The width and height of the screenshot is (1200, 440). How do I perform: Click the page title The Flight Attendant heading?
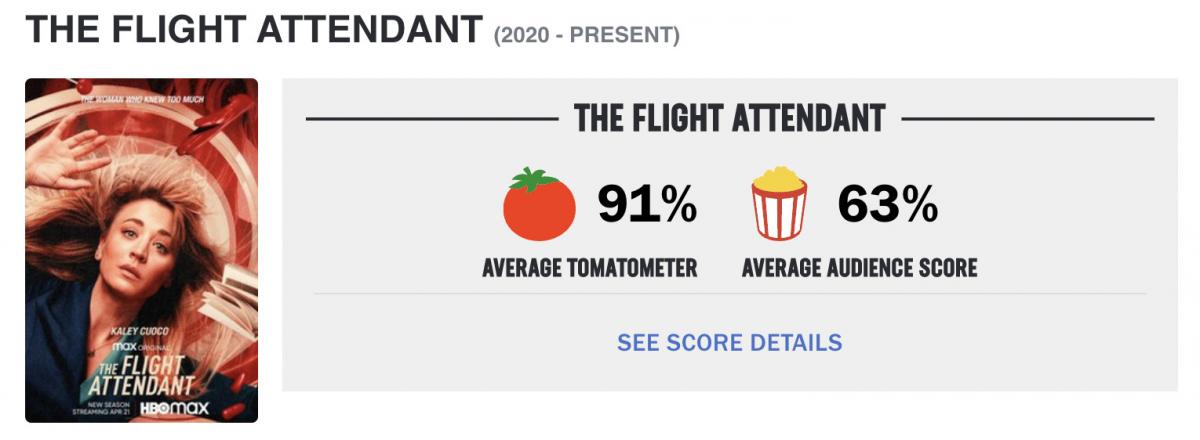click(254, 30)
